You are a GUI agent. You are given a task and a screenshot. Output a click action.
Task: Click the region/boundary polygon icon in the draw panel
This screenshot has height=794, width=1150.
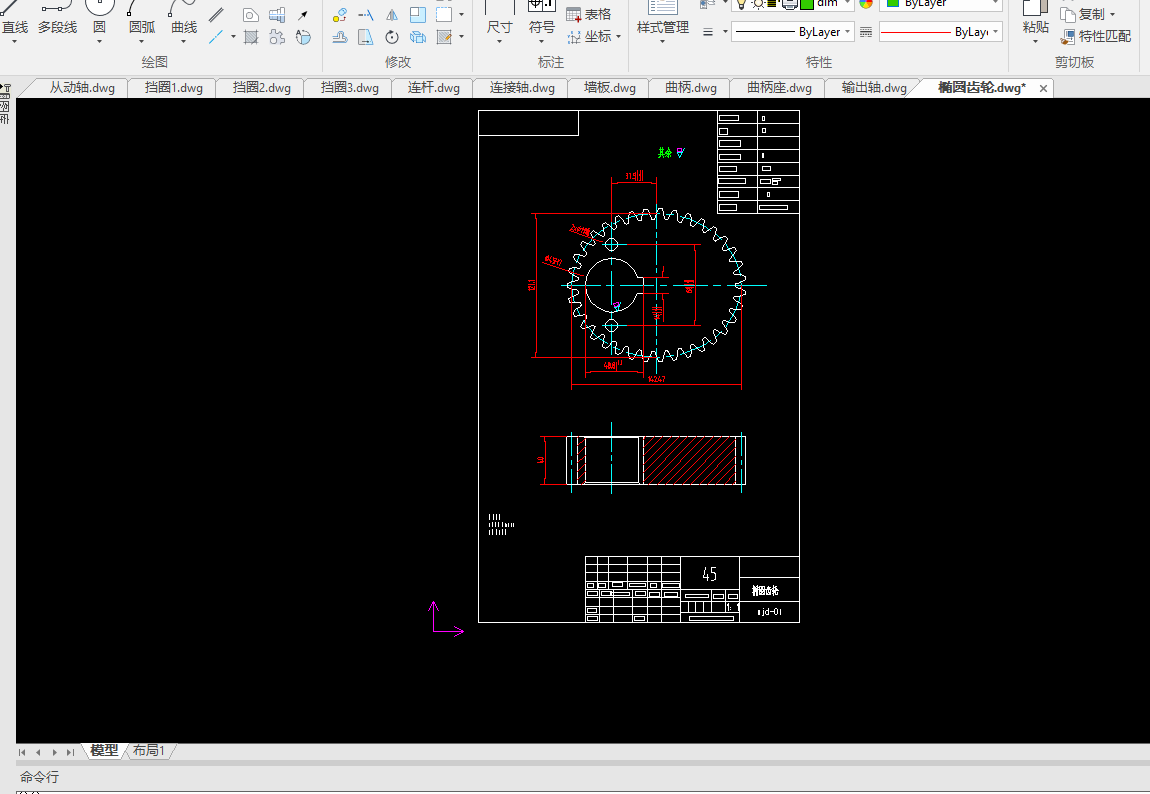pos(250,15)
